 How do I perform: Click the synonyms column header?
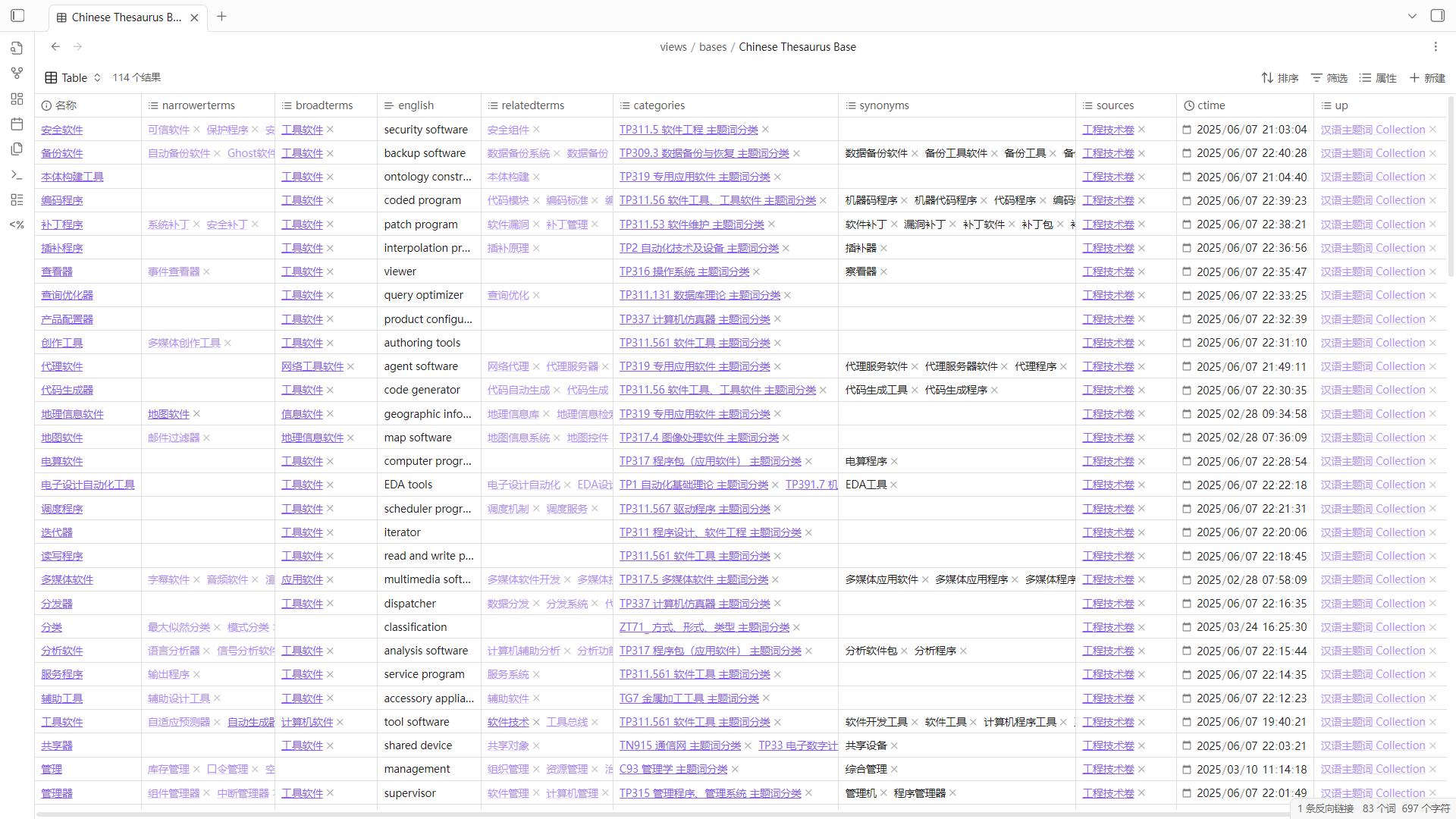point(957,105)
